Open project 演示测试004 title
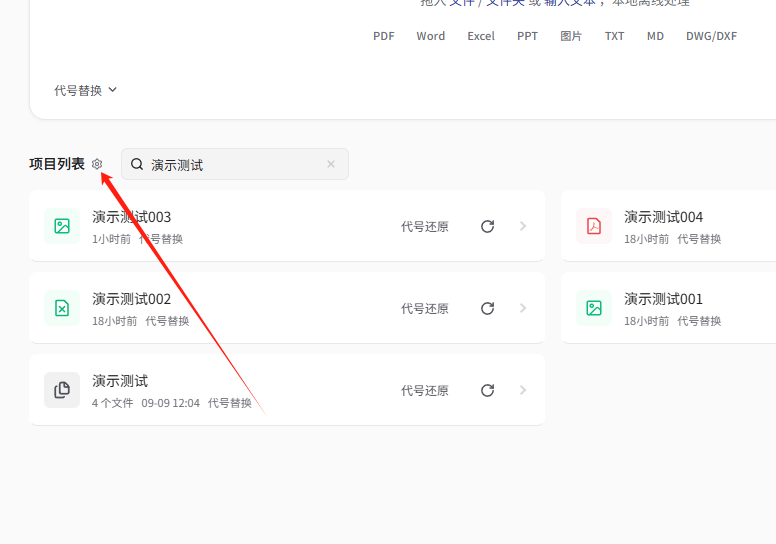 coord(664,217)
